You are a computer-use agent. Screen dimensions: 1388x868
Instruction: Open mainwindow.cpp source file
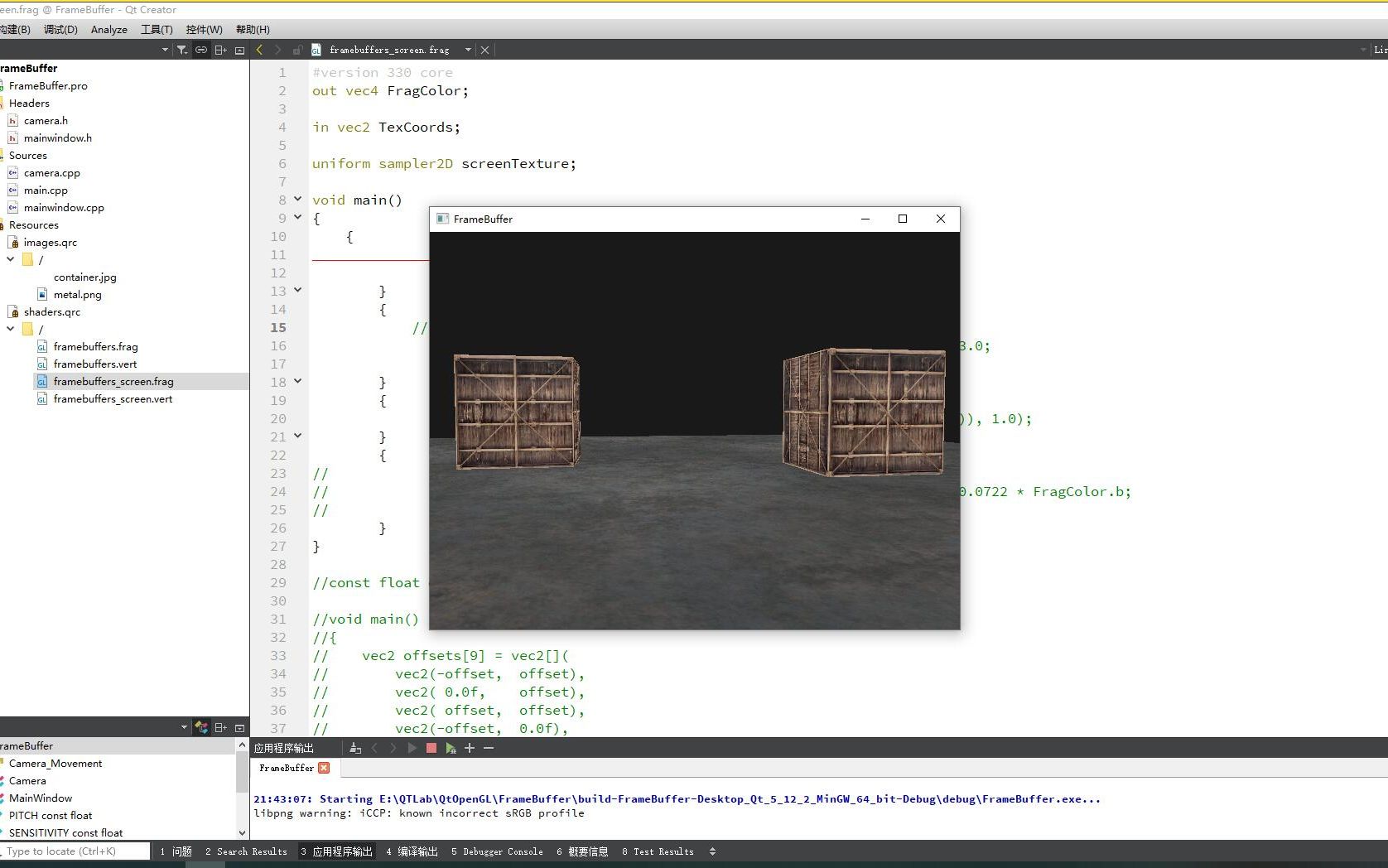[x=64, y=207]
